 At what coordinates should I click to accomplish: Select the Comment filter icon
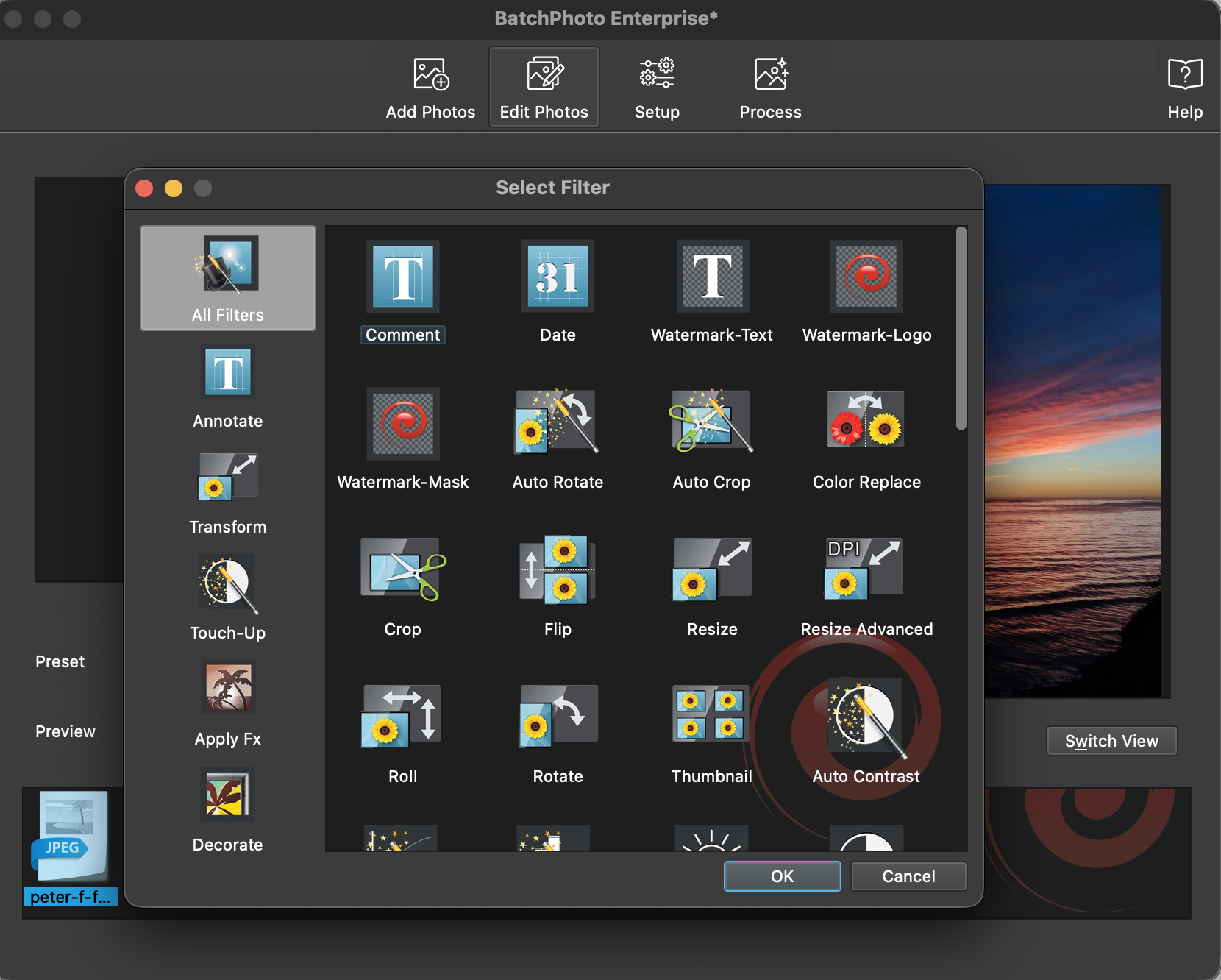tap(402, 277)
